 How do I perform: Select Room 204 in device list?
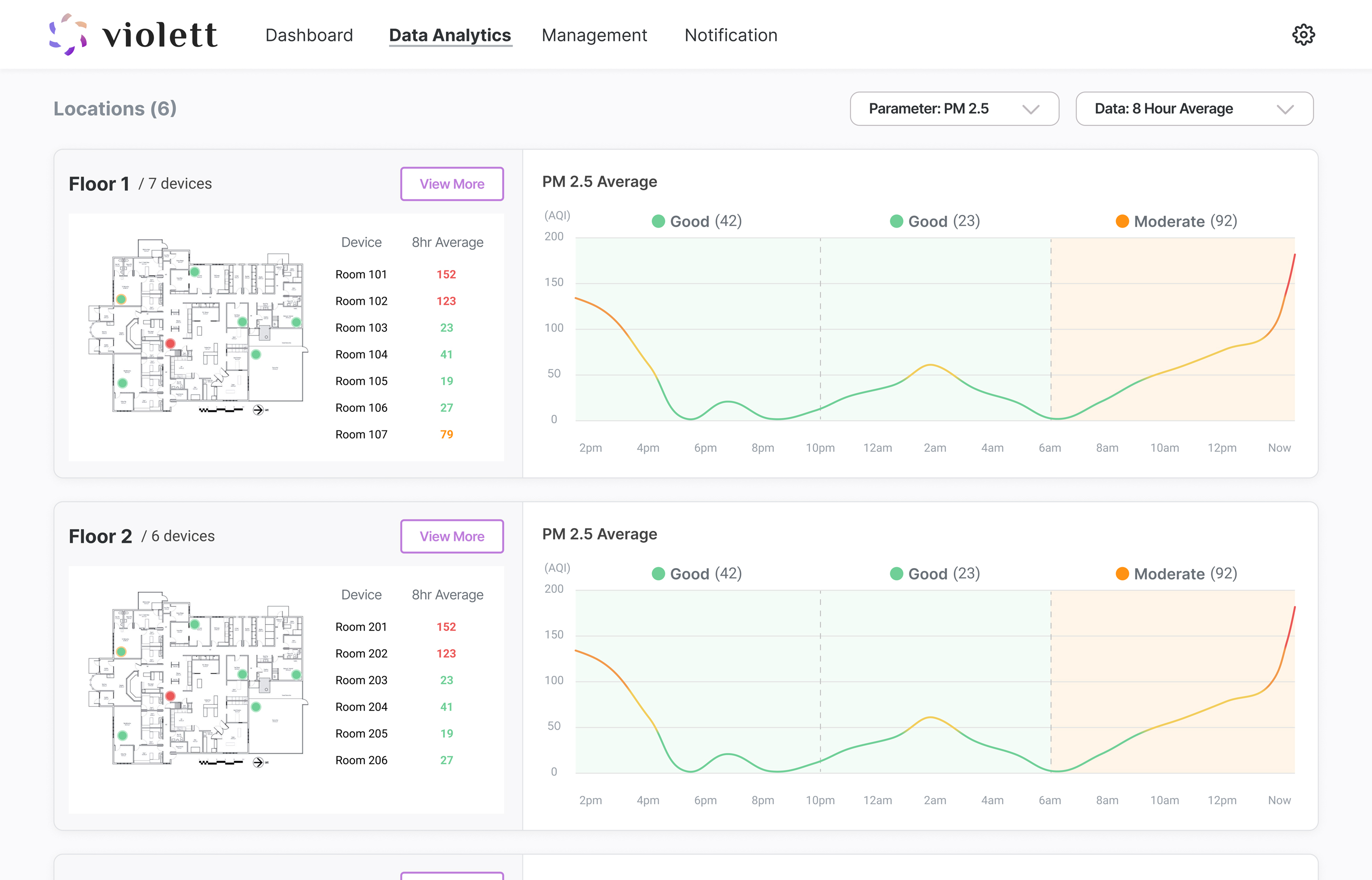[361, 707]
